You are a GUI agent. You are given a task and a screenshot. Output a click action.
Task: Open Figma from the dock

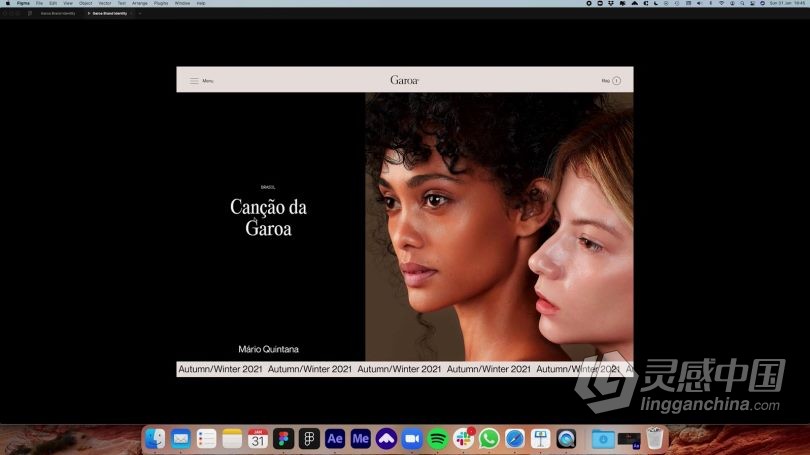pyautogui.click(x=284, y=439)
